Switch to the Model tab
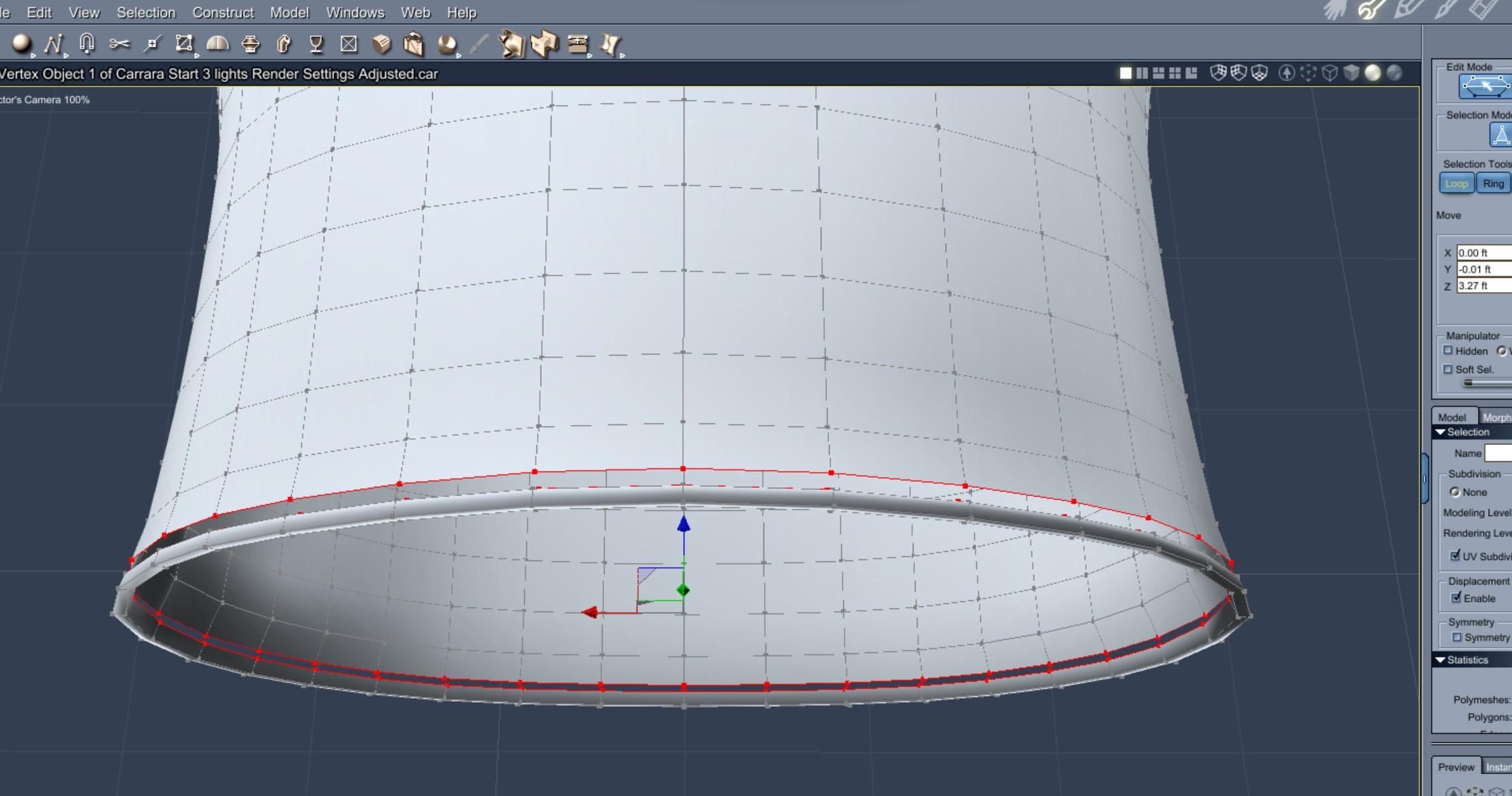The height and width of the screenshot is (796, 1512). point(1452,417)
